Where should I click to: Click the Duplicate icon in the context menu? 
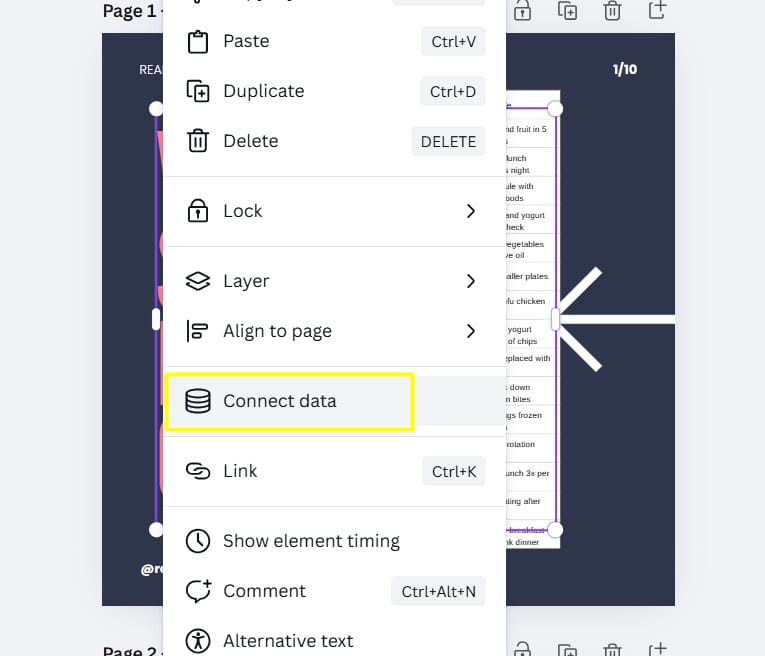pos(198,91)
